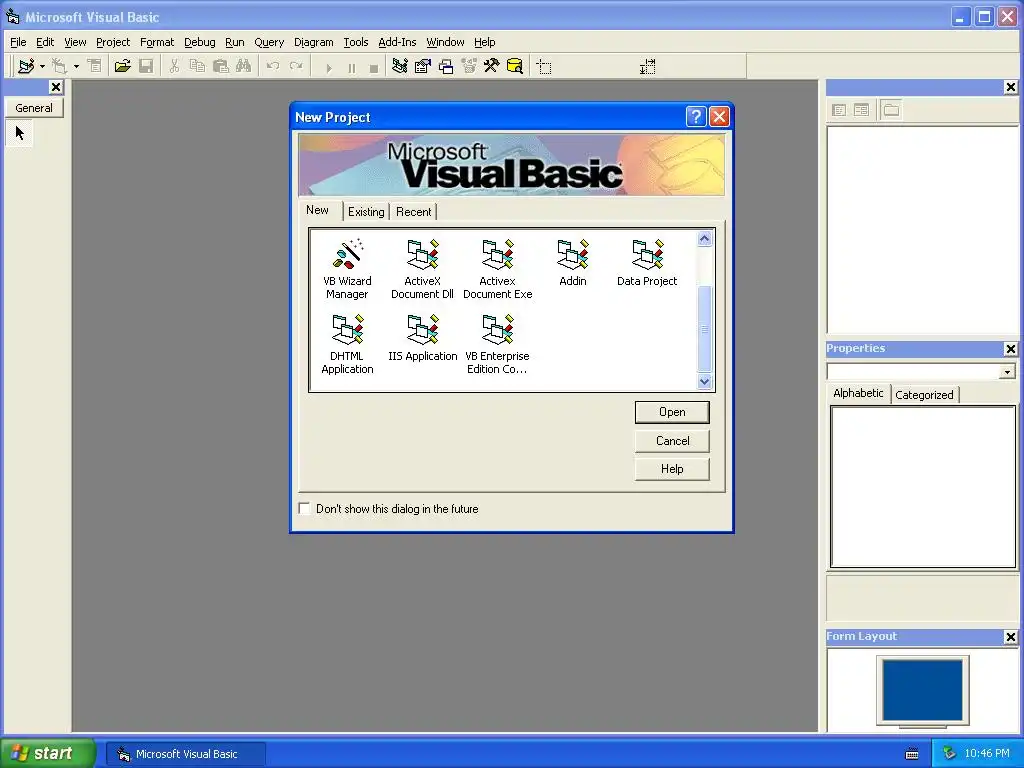Click Microsoft Visual Basic taskbar button
Image resolution: width=1024 pixels, height=768 pixels.
coord(186,754)
